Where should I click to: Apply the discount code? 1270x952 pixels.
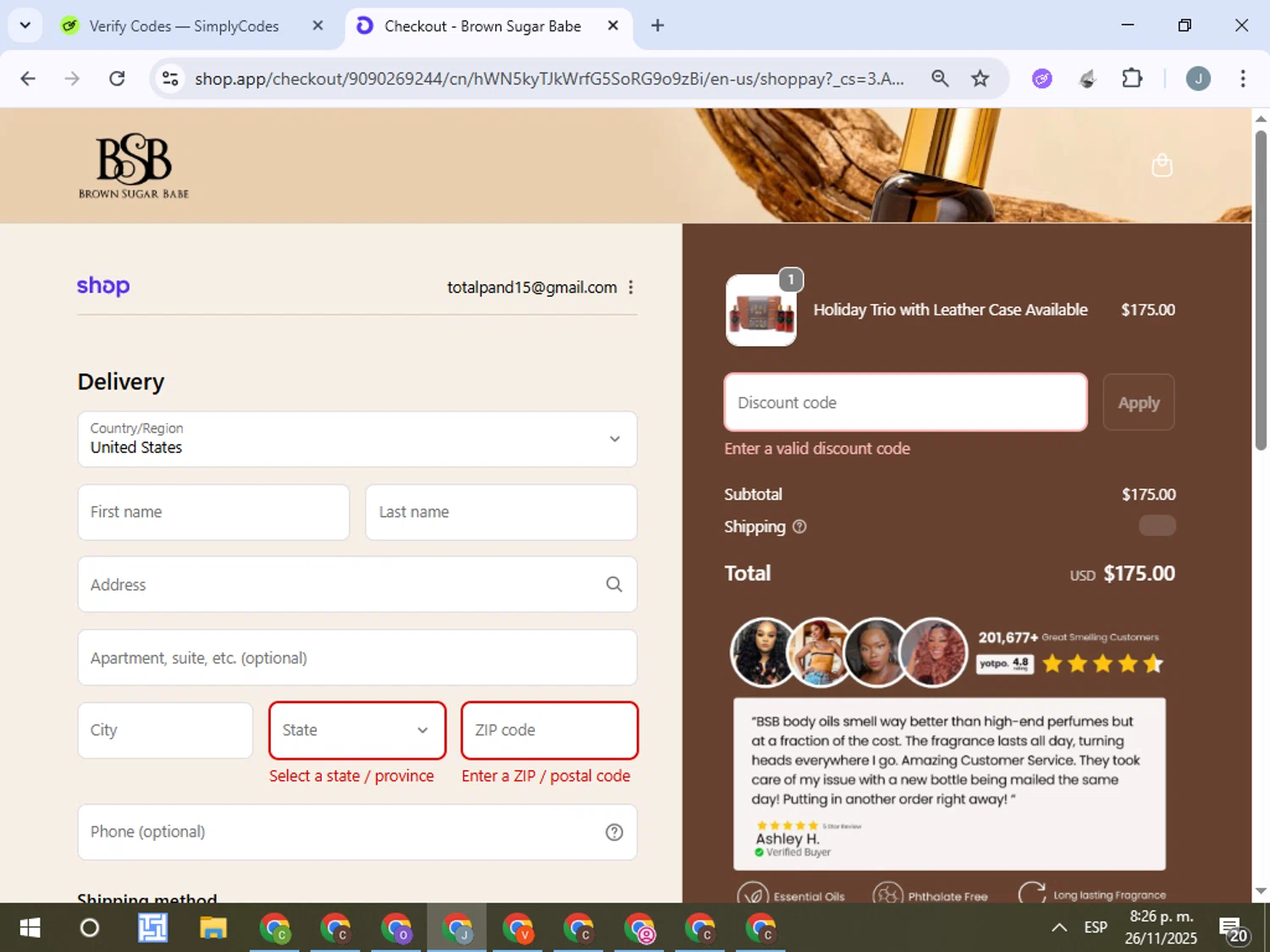[1139, 403]
